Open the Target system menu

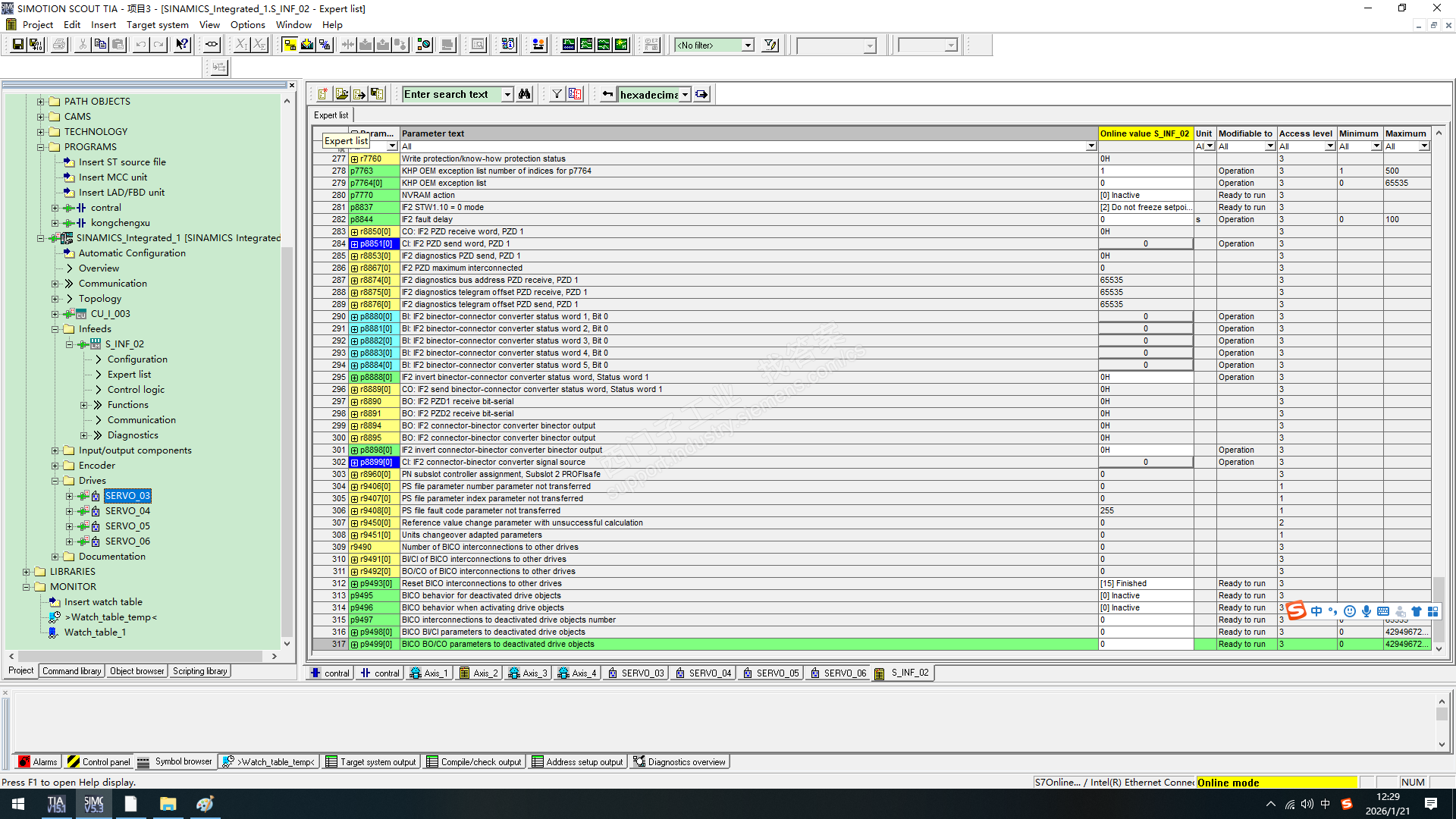pyautogui.click(x=157, y=24)
